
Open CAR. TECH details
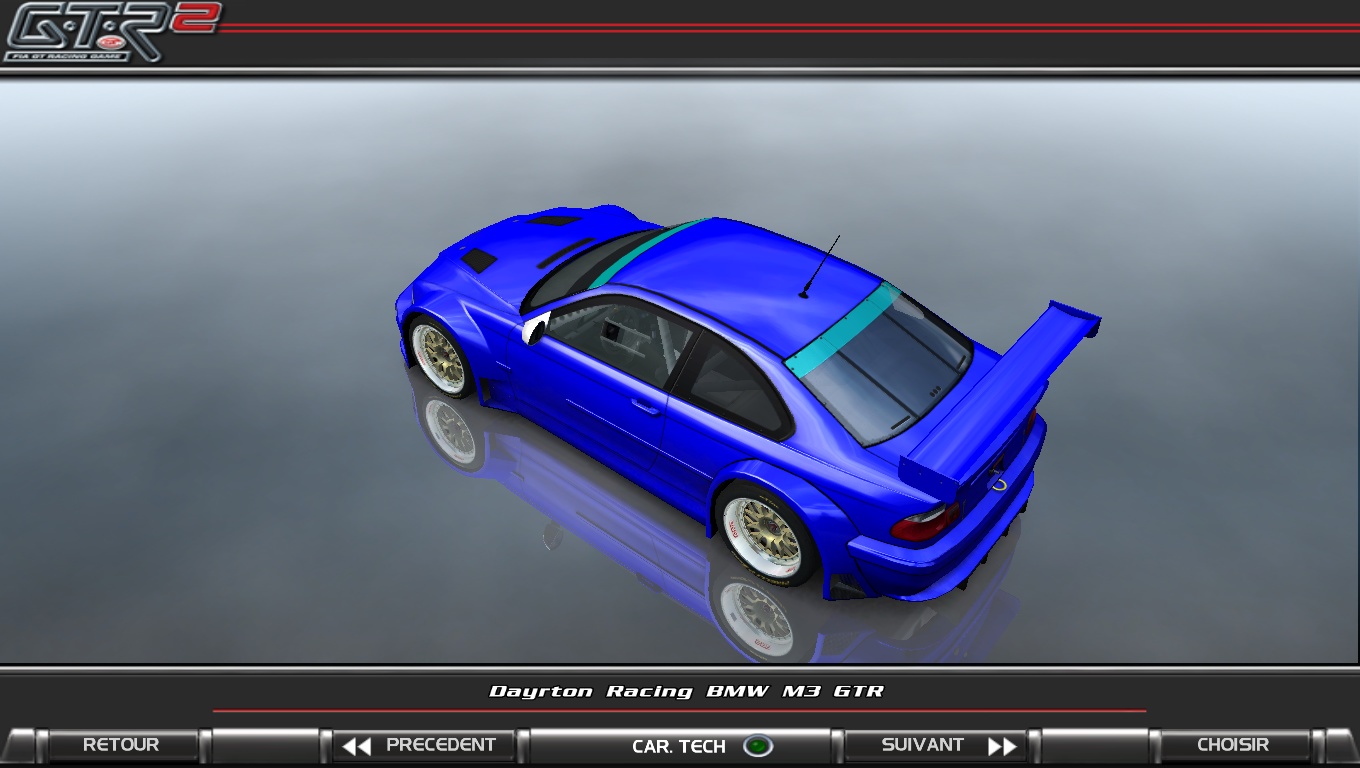(x=680, y=746)
